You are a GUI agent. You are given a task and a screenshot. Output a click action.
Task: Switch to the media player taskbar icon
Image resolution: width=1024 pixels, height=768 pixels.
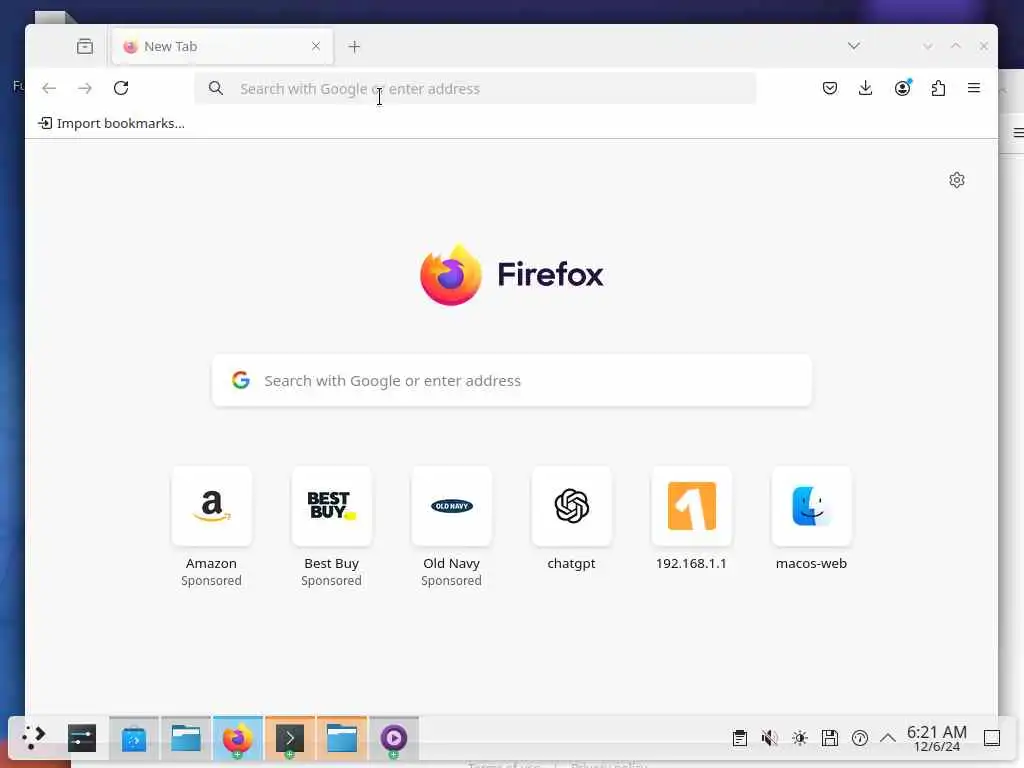click(394, 738)
